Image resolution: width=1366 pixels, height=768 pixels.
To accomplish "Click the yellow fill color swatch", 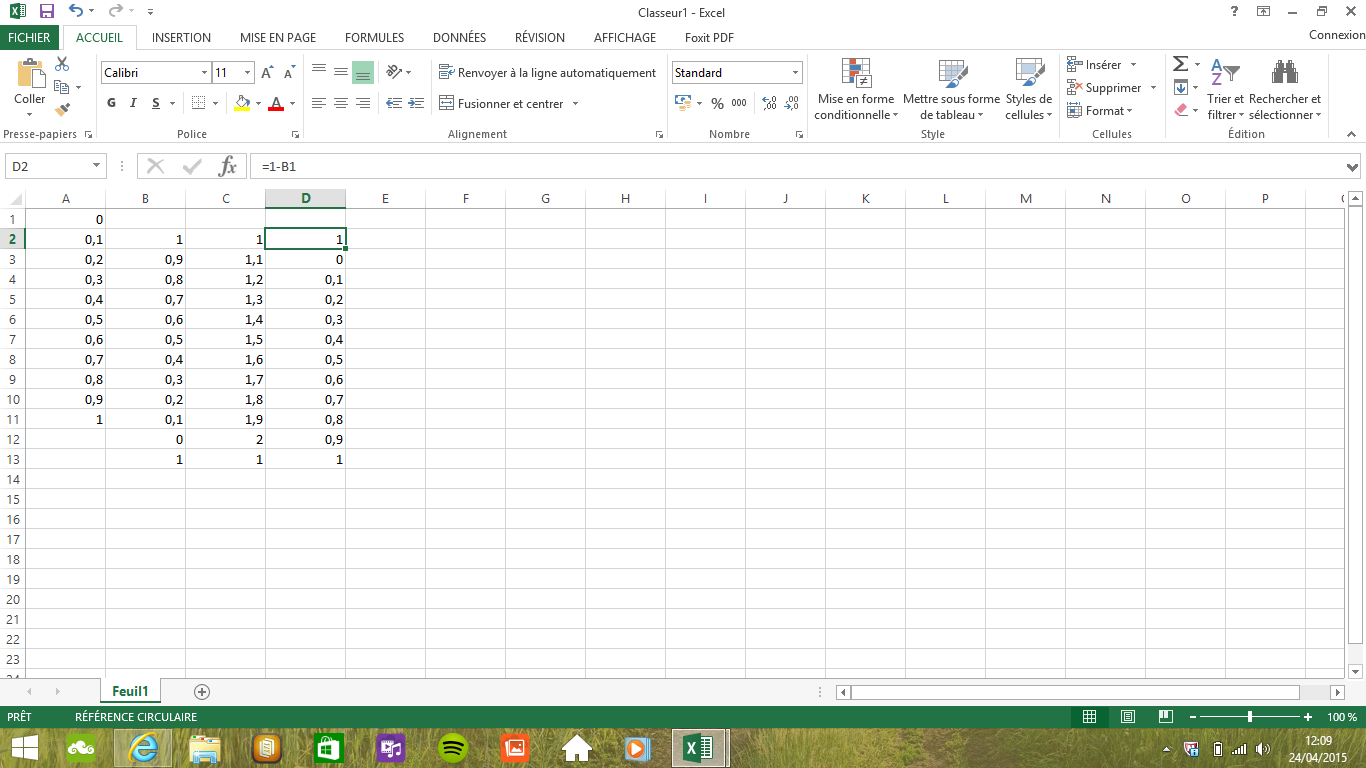I will 241,103.
